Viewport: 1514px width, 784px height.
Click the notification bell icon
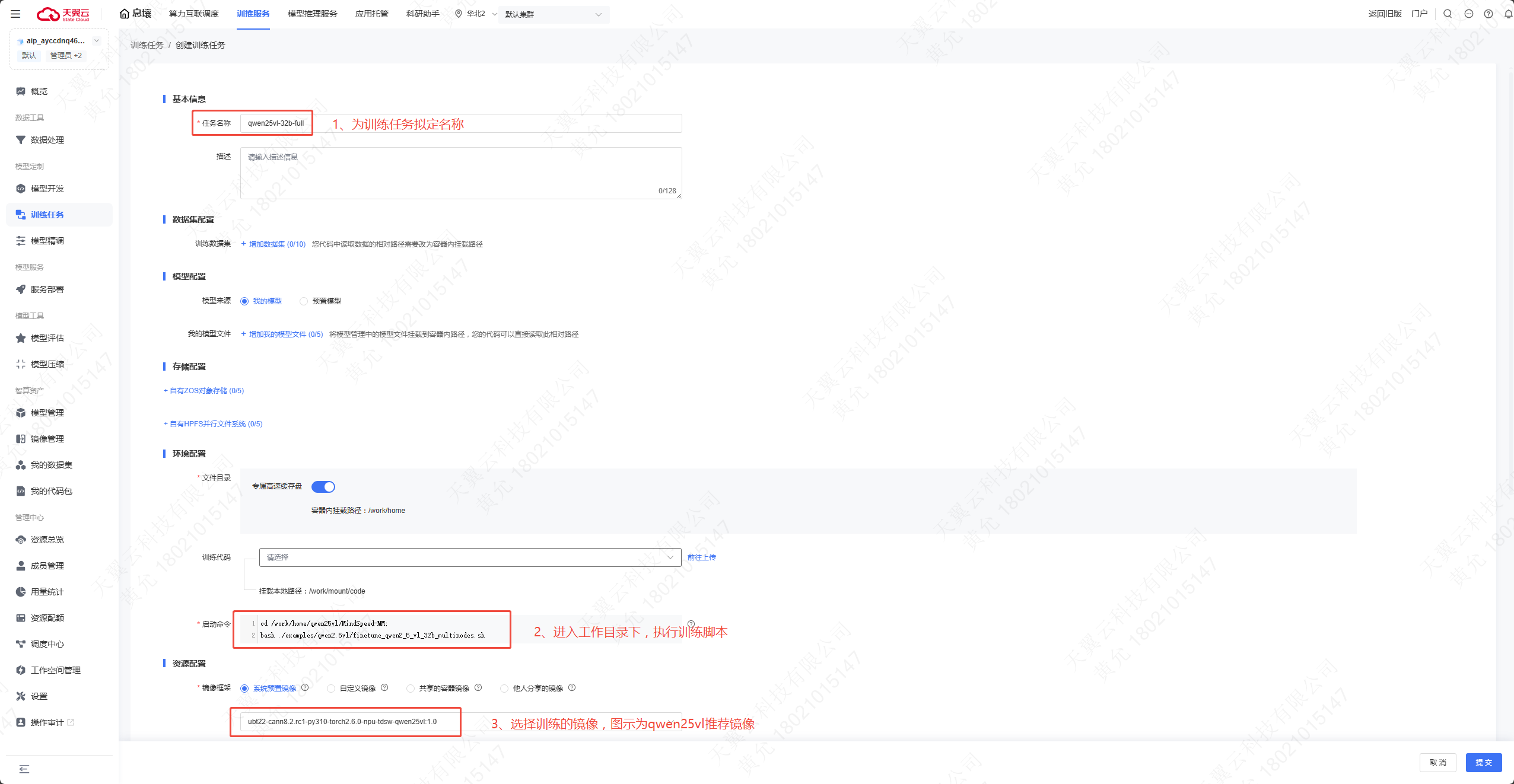click(x=1508, y=14)
